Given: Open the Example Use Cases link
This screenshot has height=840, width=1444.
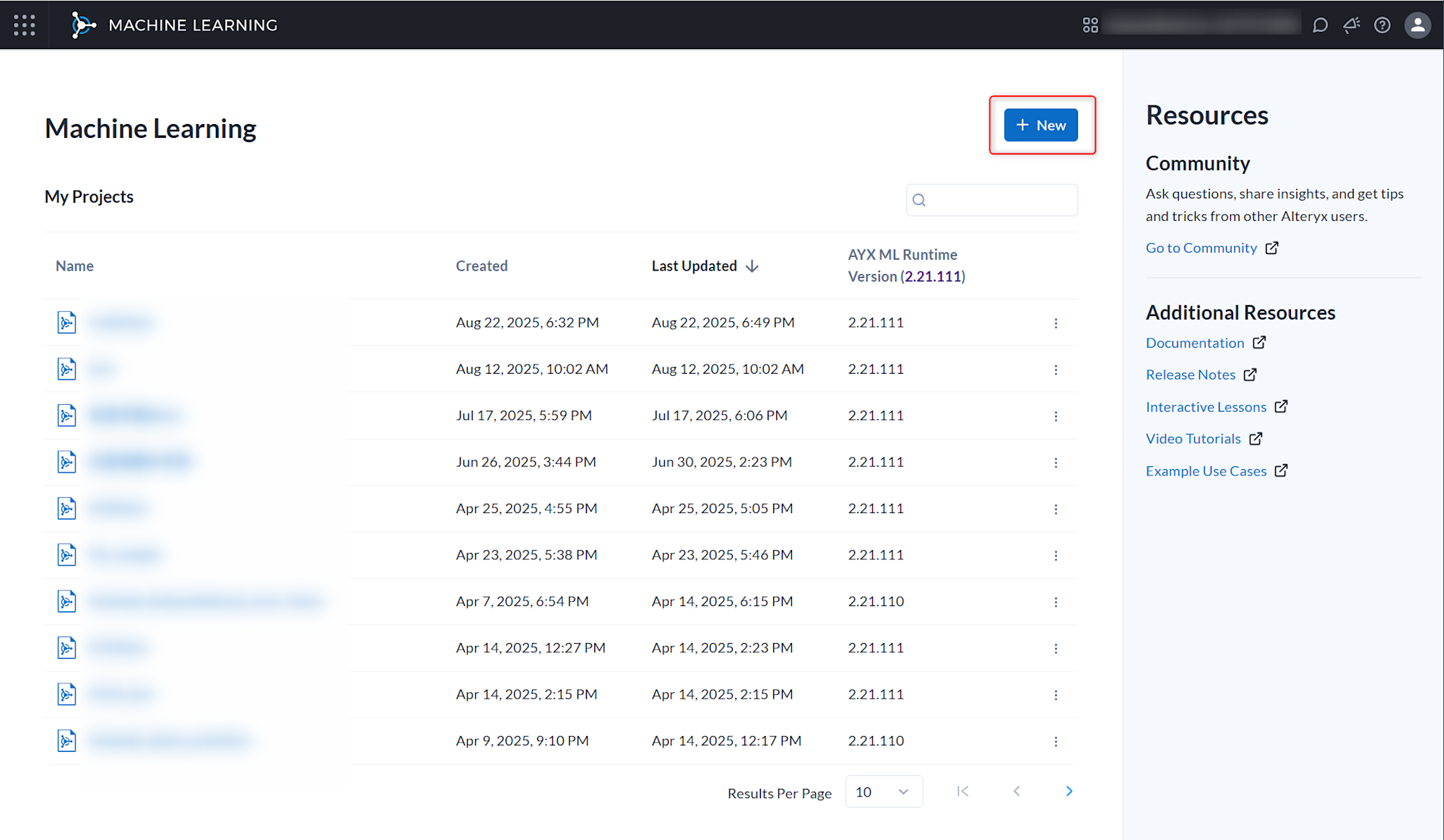Looking at the screenshot, I should tap(1217, 471).
